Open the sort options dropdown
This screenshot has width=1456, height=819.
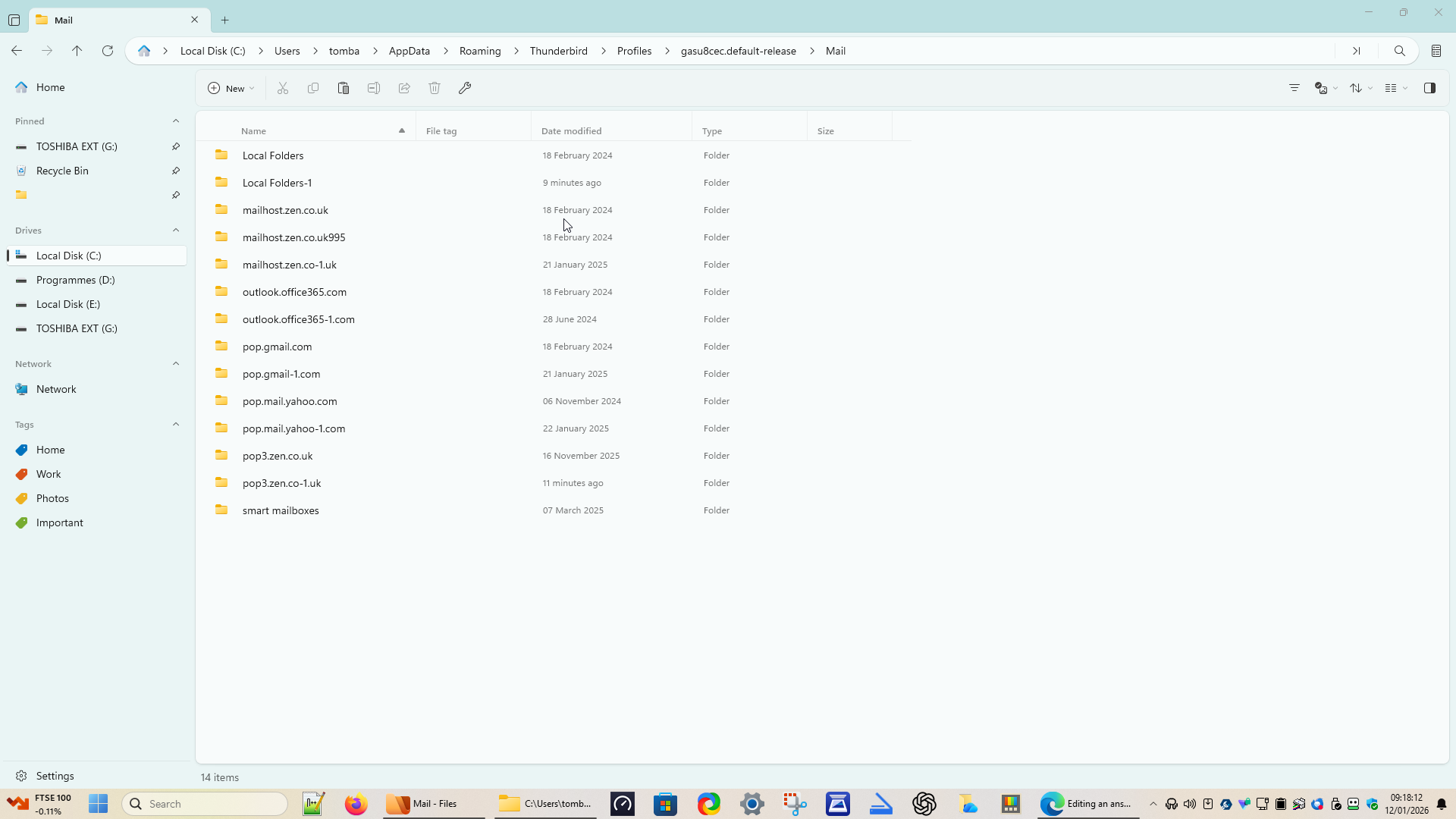[x=1361, y=88]
